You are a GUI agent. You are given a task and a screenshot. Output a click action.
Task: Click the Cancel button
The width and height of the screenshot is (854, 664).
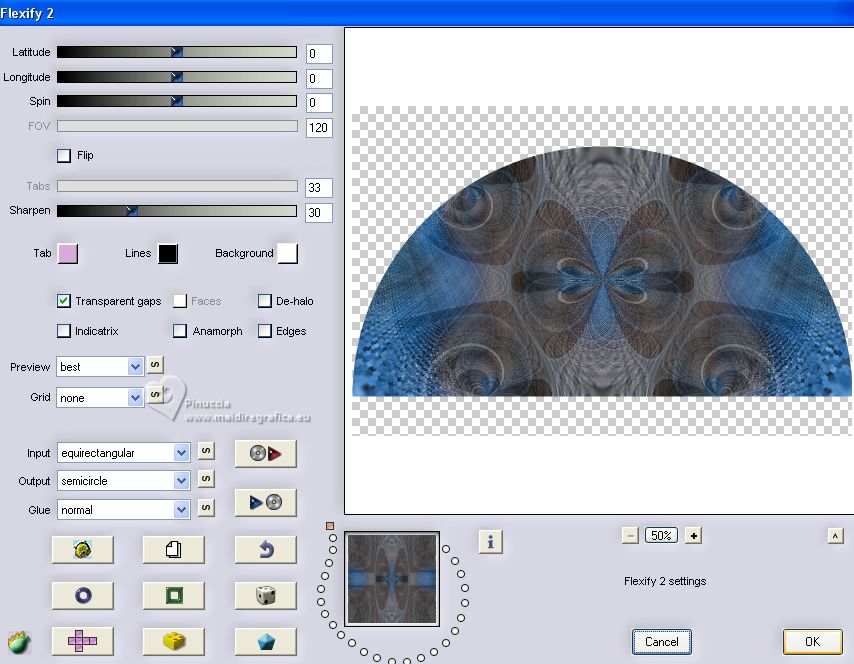662,642
